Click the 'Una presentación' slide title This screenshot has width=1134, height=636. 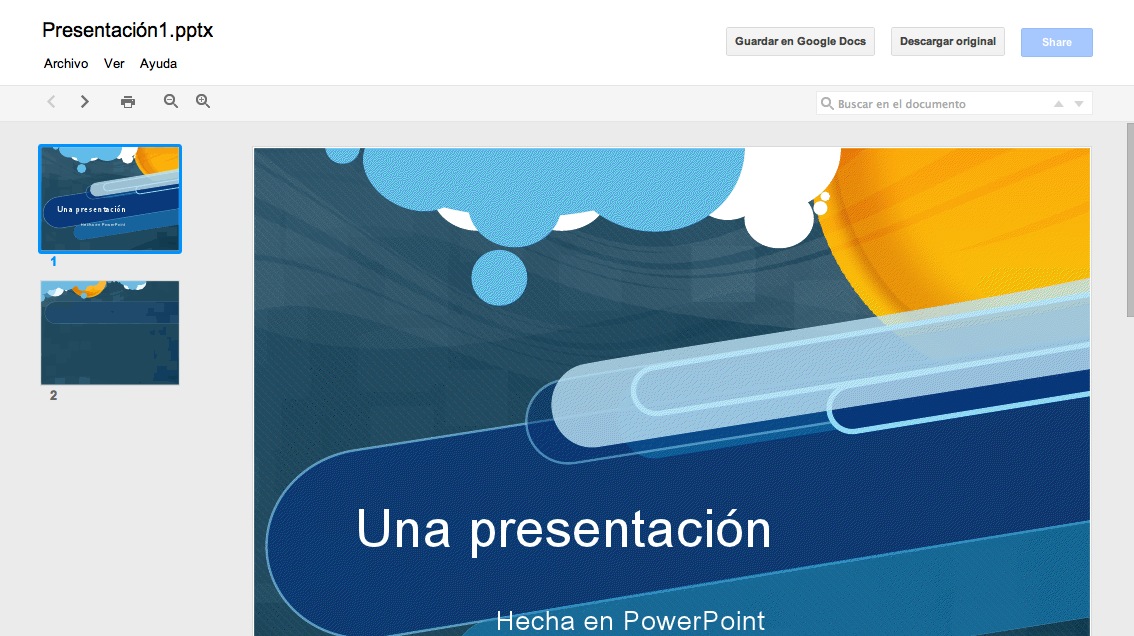[x=563, y=530]
